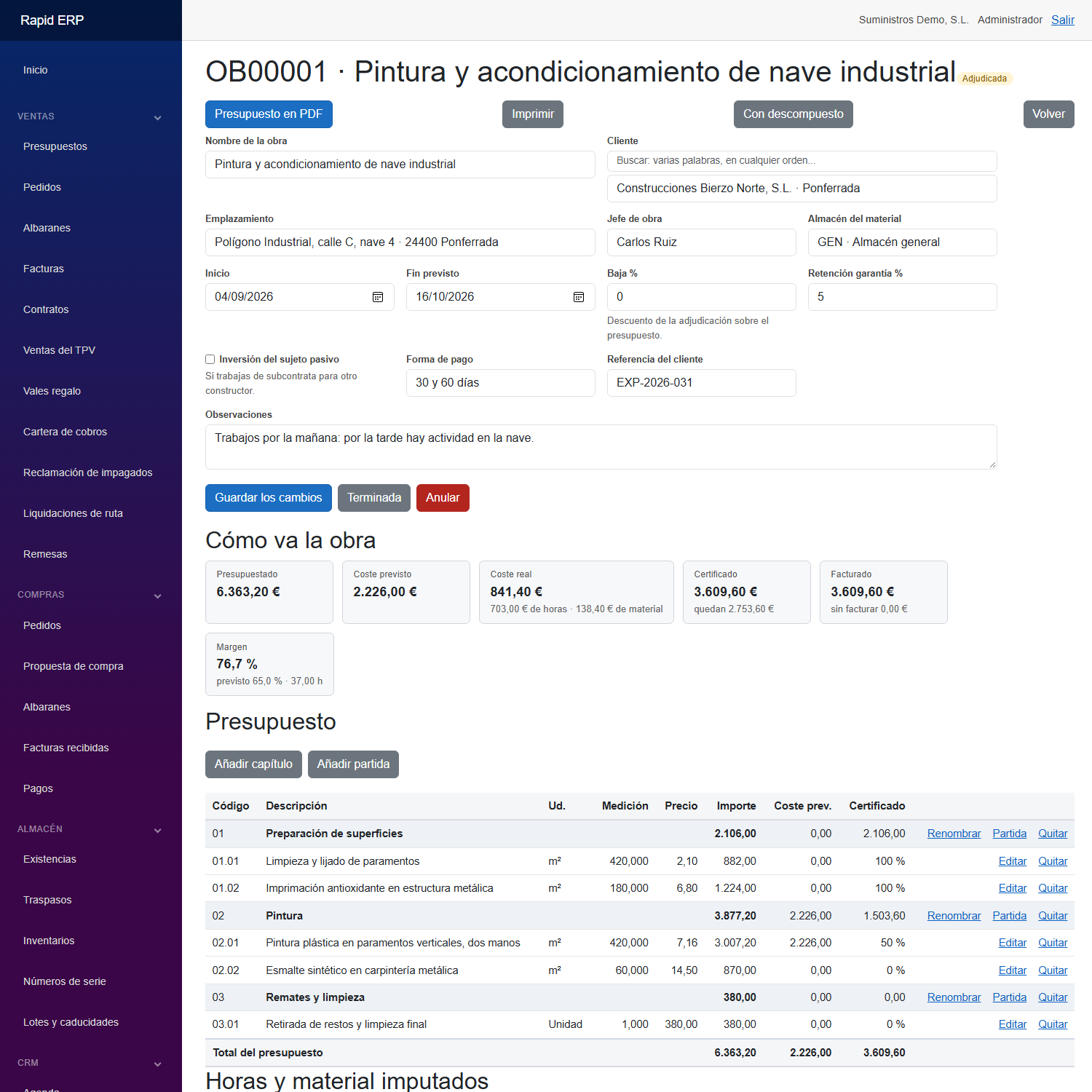Open calendar picker for Inicio date

click(x=378, y=297)
